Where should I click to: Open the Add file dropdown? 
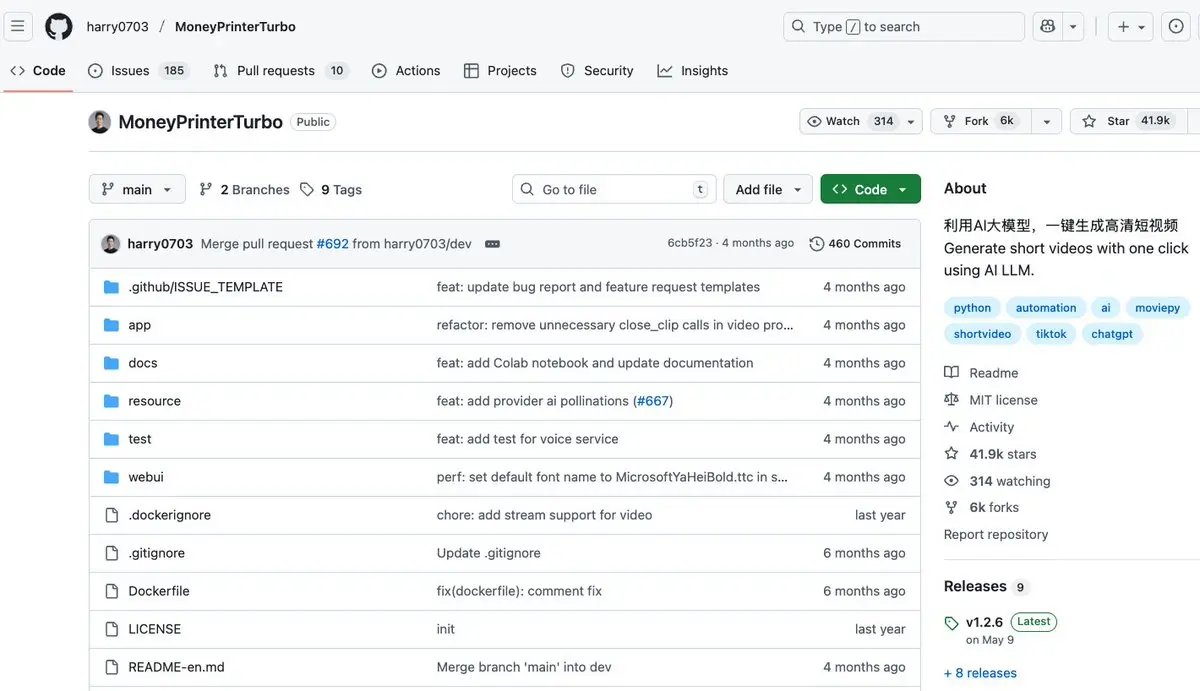click(x=769, y=190)
